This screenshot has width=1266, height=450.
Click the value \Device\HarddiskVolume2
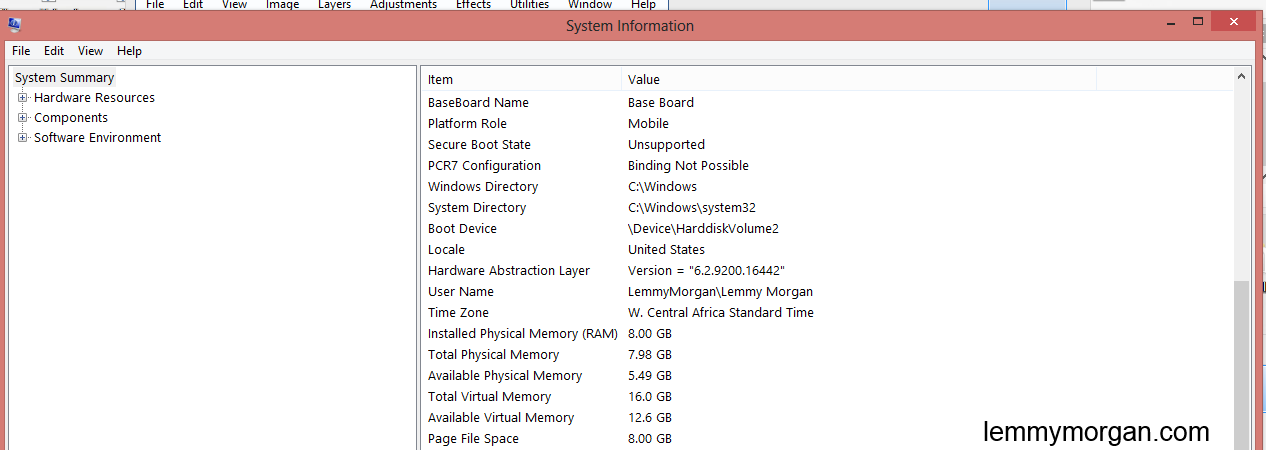tap(703, 229)
